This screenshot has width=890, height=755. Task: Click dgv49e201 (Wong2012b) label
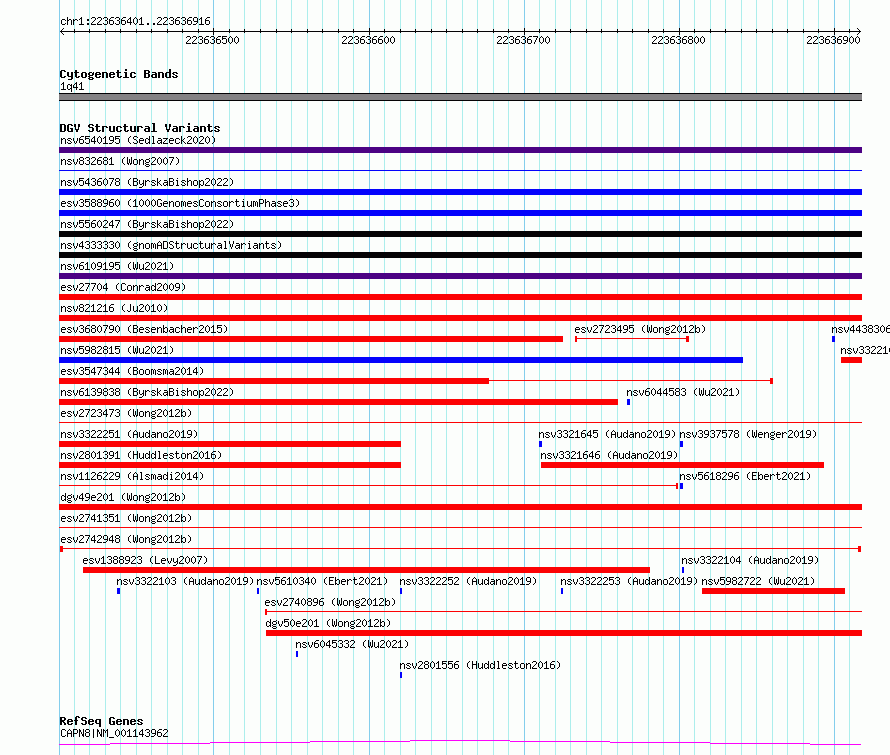[123, 497]
